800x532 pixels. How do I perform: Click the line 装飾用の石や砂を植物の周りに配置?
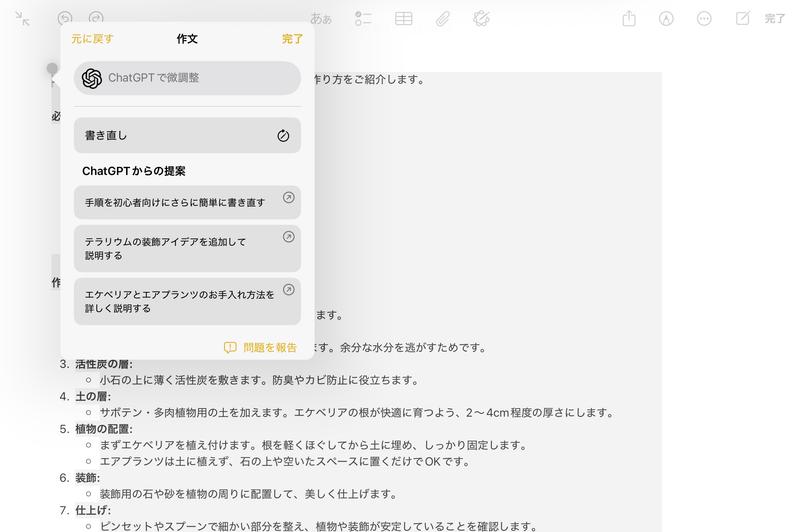point(248,494)
